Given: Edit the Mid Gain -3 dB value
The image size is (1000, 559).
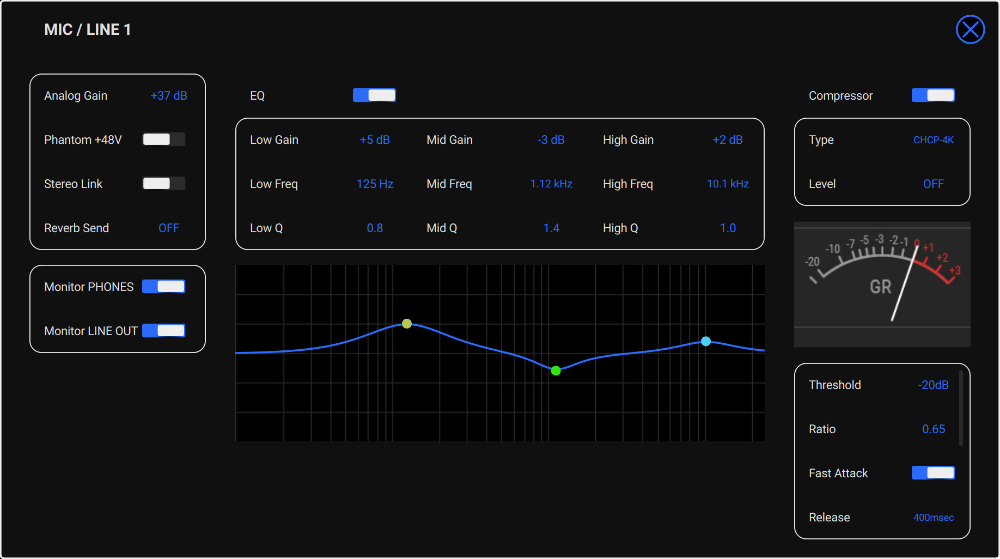Looking at the screenshot, I should pos(551,140).
